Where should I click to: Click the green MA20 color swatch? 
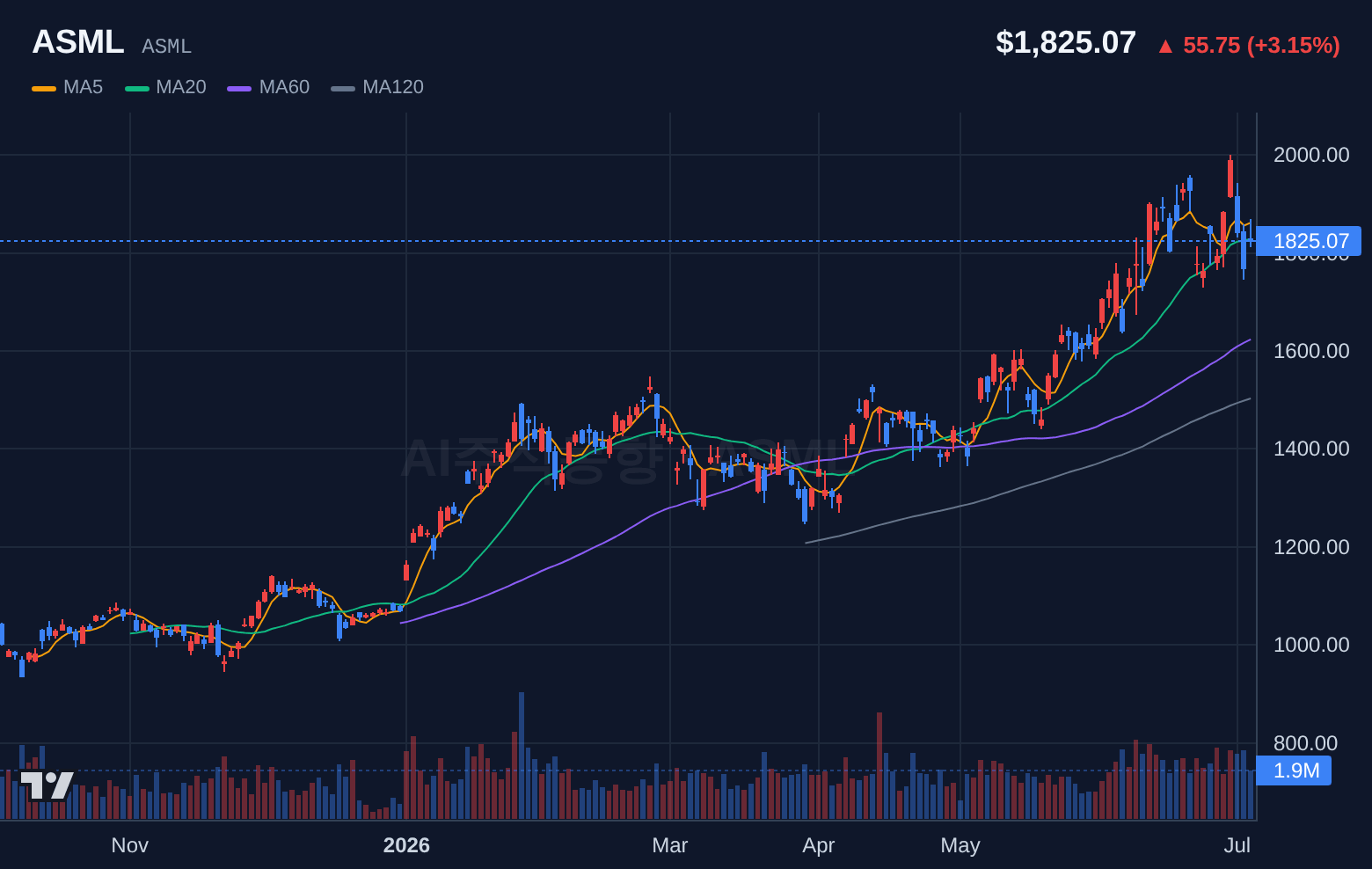pyautogui.click(x=137, y=88)
